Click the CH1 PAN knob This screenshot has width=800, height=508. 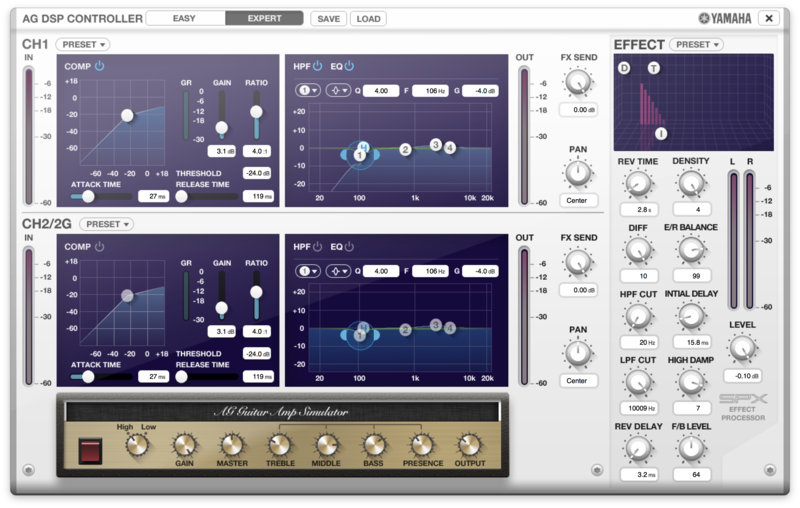pyautogui.click(x=578, y=172)
